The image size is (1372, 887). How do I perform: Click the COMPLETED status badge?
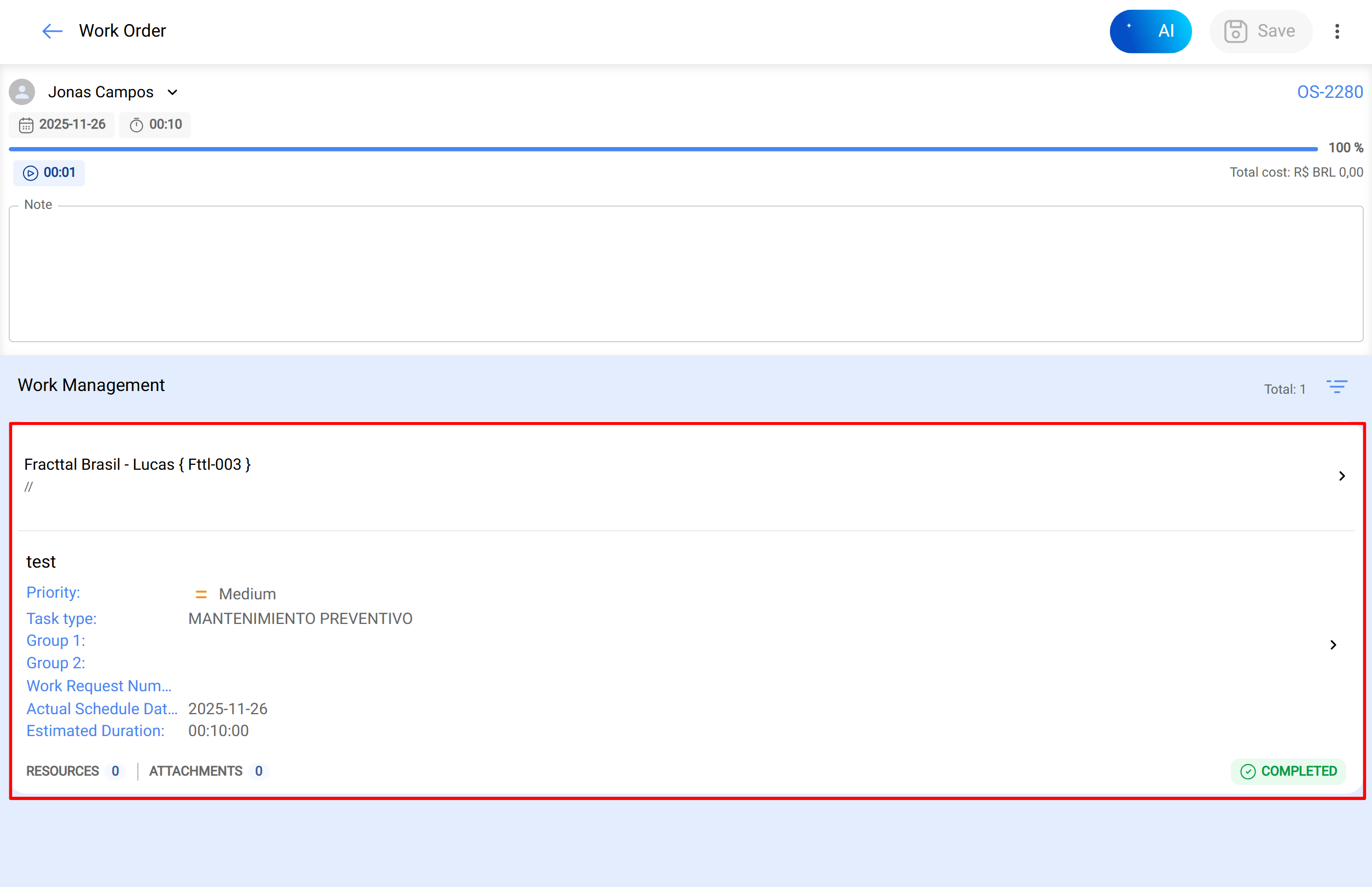point(1288,771)
